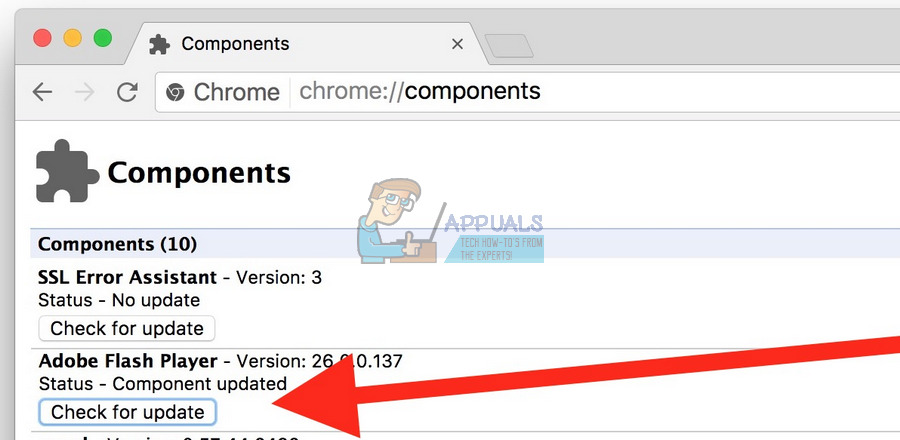
Task: Close the Components tab
Action: point(457,44)
